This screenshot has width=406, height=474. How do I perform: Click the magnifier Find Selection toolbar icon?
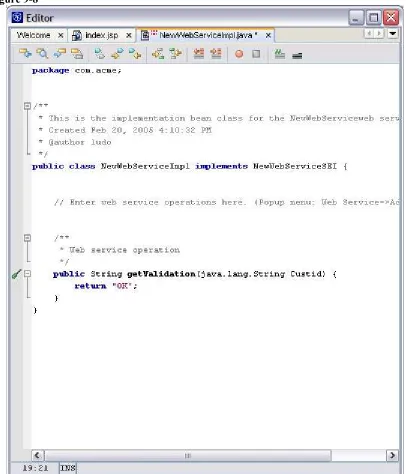click(42, 53)
